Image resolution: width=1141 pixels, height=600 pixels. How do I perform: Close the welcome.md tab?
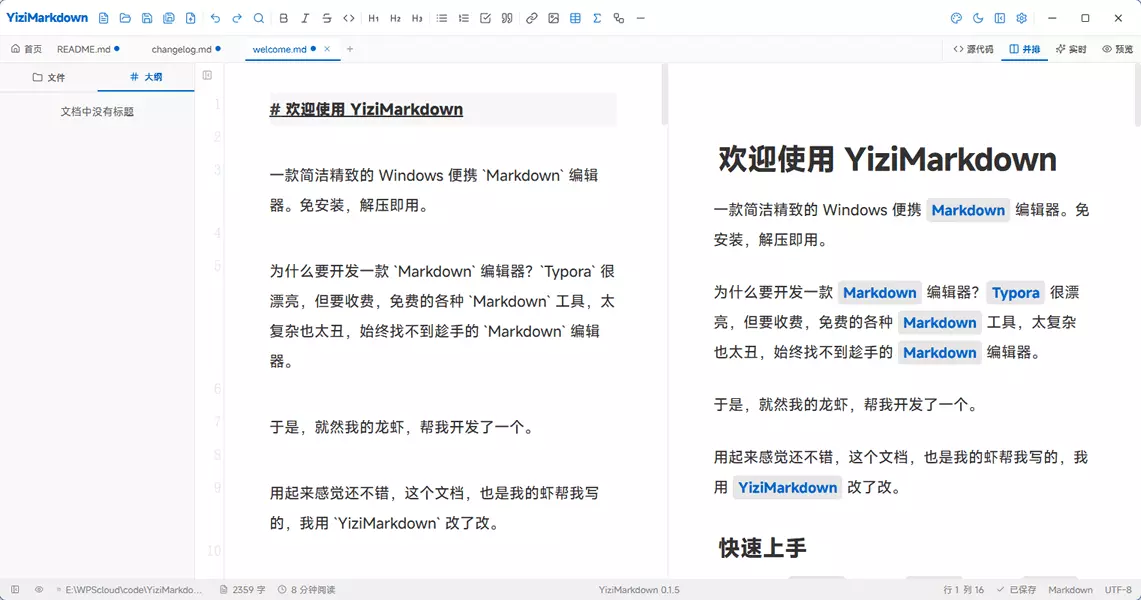(327, 49)
